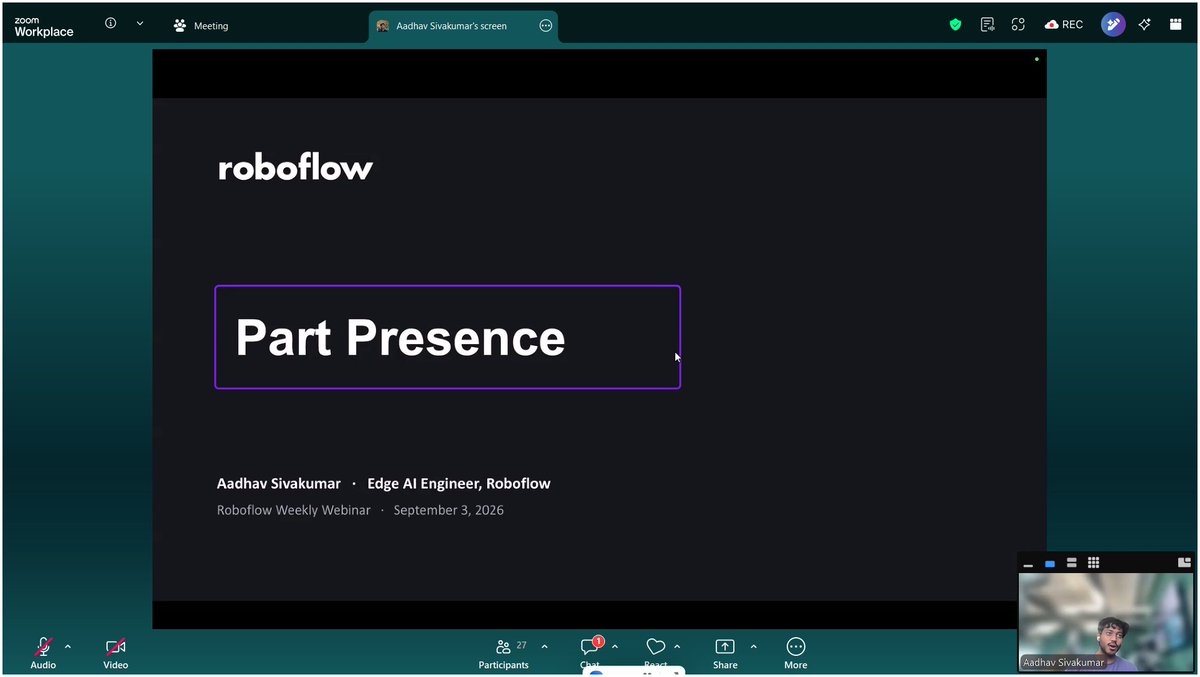Expand the Participants options chevron
Viewport: 1200px width, 677px height.
tap(544, 647)
